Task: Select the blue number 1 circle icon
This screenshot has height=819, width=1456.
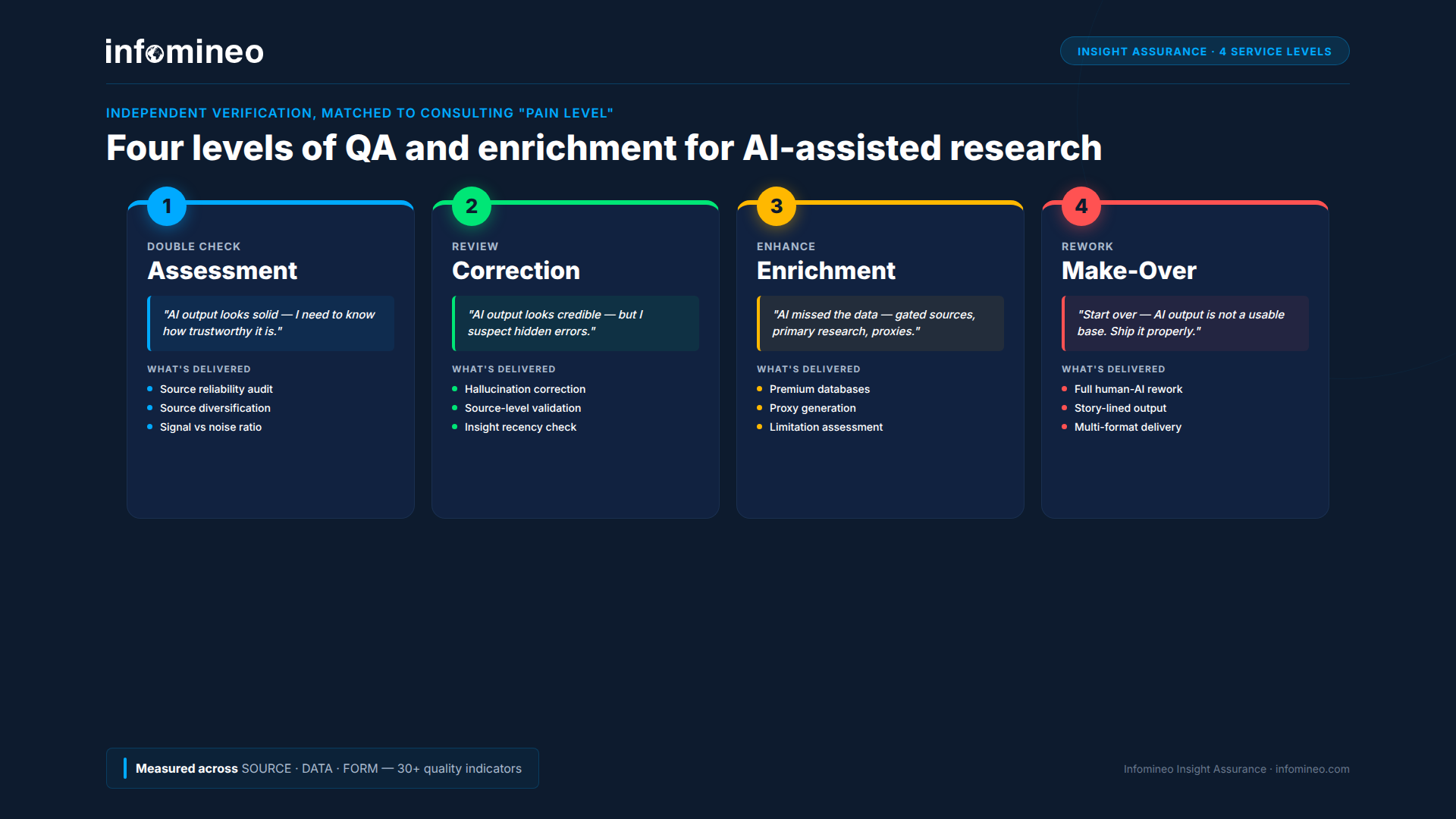Action: point(167,206)
